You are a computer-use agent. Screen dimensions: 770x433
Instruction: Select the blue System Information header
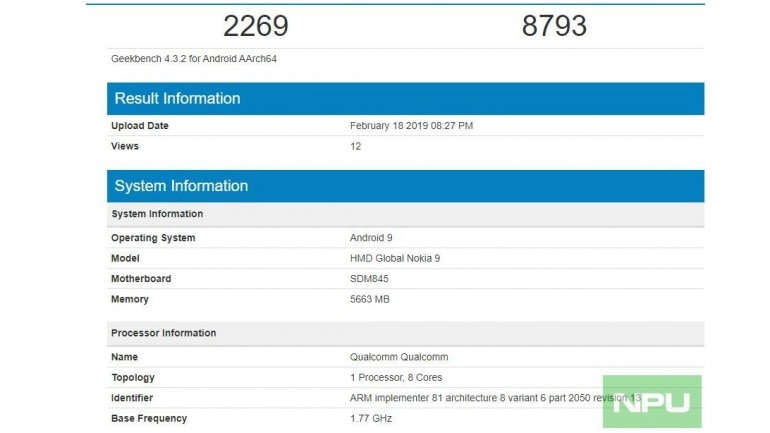pyautogui.click(x=181, y=186)
